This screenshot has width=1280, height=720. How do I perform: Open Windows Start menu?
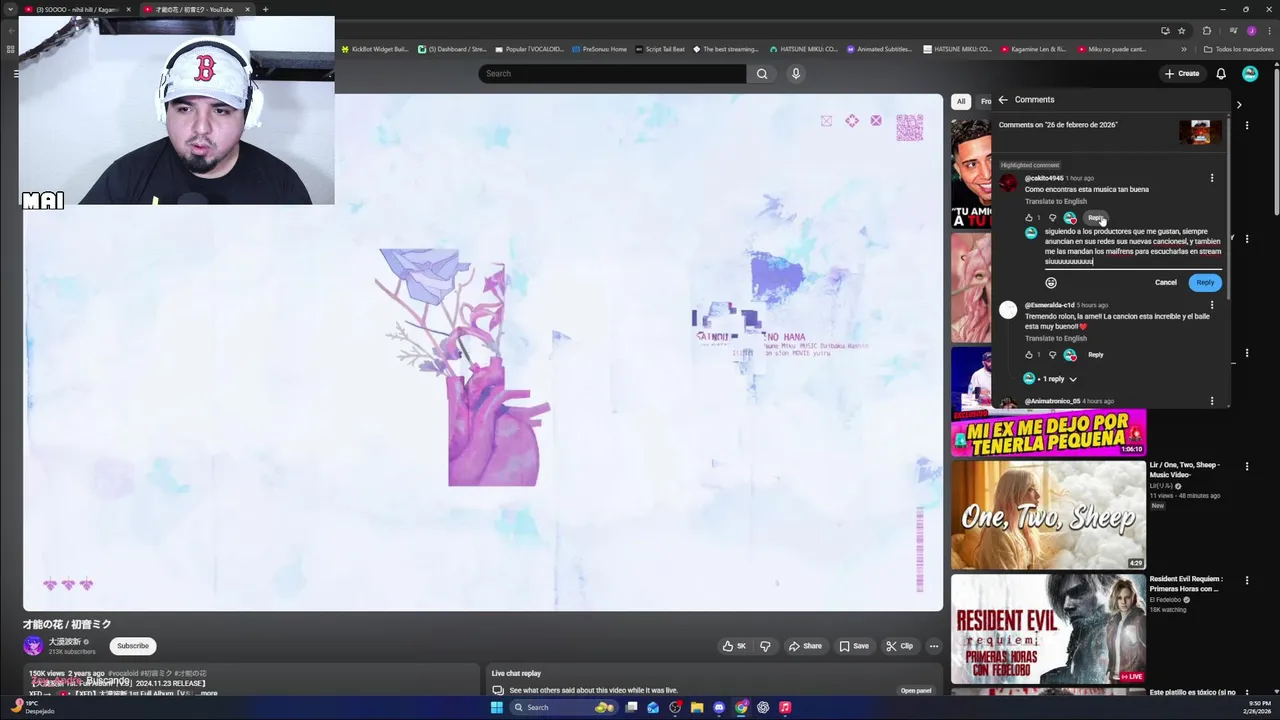pyautogui.click(x=497, y=707)
